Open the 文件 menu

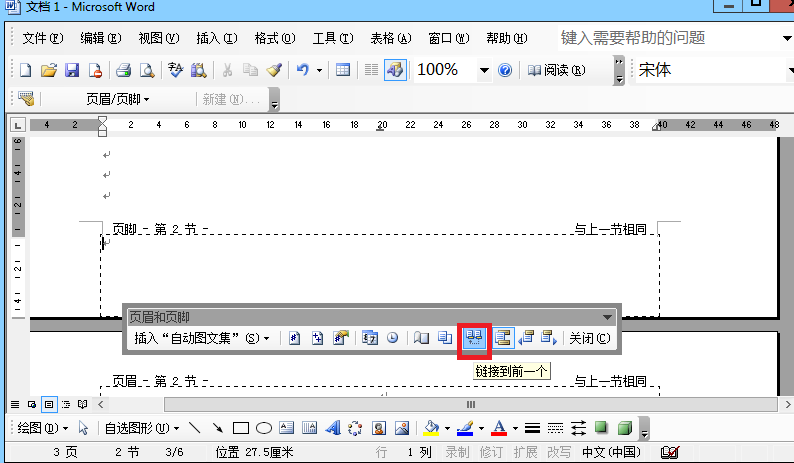43,38
